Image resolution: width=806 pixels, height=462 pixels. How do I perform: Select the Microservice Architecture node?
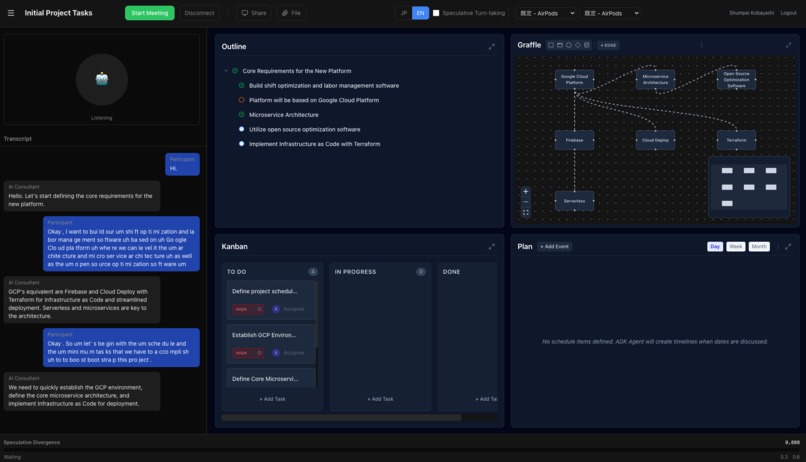pos(655,80)
